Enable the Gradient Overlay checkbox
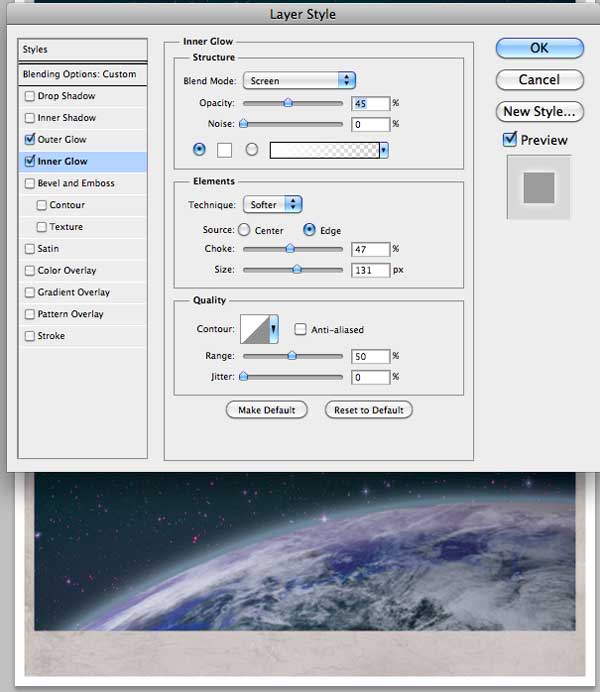 click(30, 292)
